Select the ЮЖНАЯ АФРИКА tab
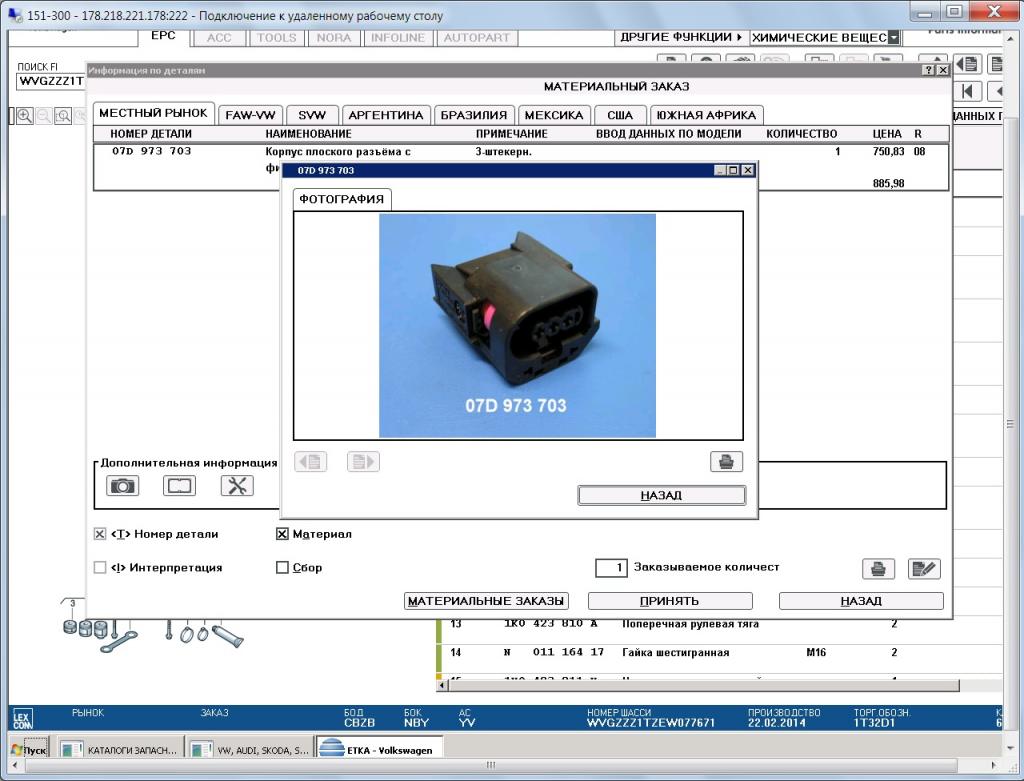Screen dimensions: 1024x781 [x=706, y=115]
